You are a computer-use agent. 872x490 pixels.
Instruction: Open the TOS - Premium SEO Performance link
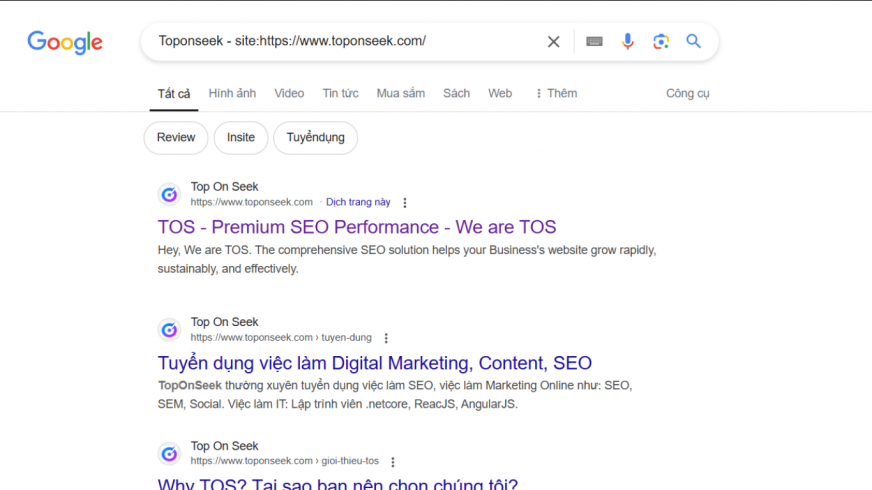(357, 227)
